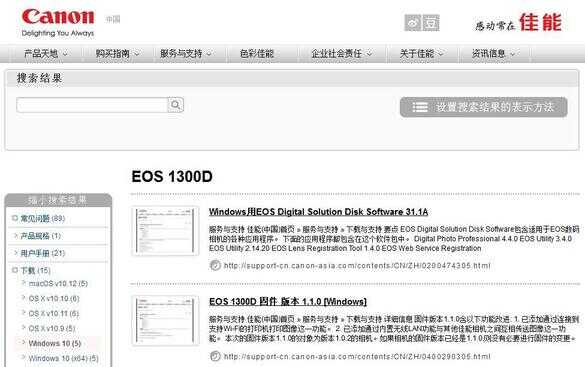The height and width of the screenshot is (367, 585).
Task: Open thumbnail of Digital Solution Disk result
Action: (x=165, y=231)
